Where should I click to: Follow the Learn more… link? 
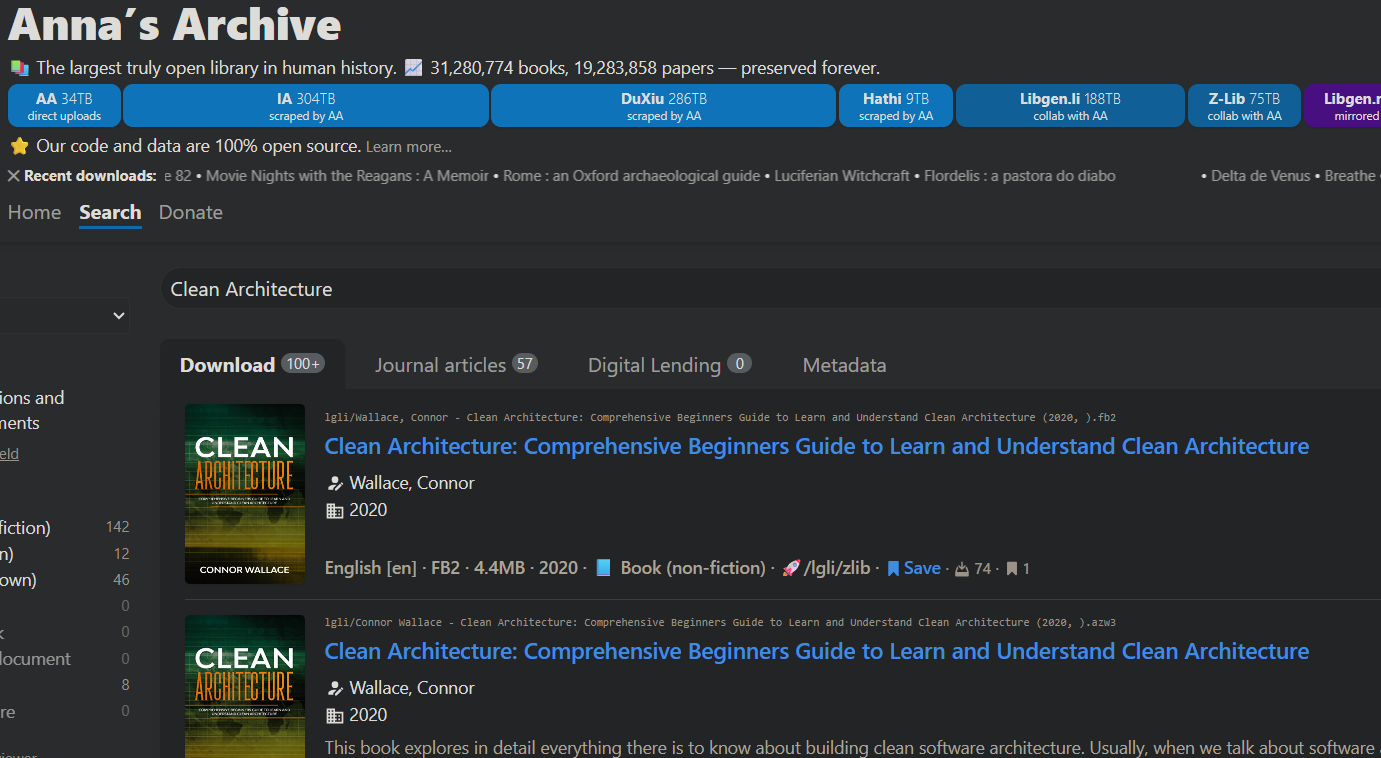pyautogui.click(x=408, y=147)
